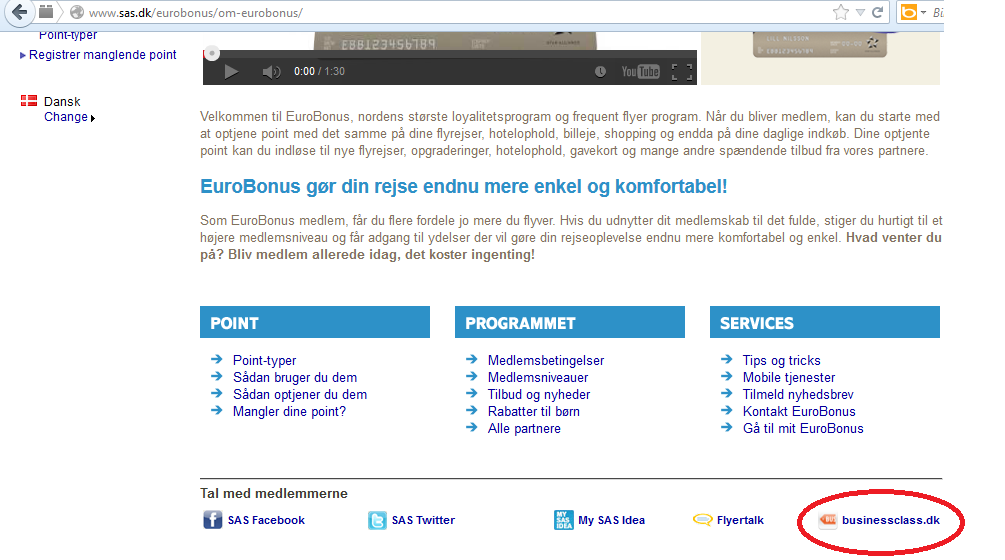The height and width of the screenshot is (560, 1005).
Task: Open the SAS Twitter link
Action: coord(423,520)
